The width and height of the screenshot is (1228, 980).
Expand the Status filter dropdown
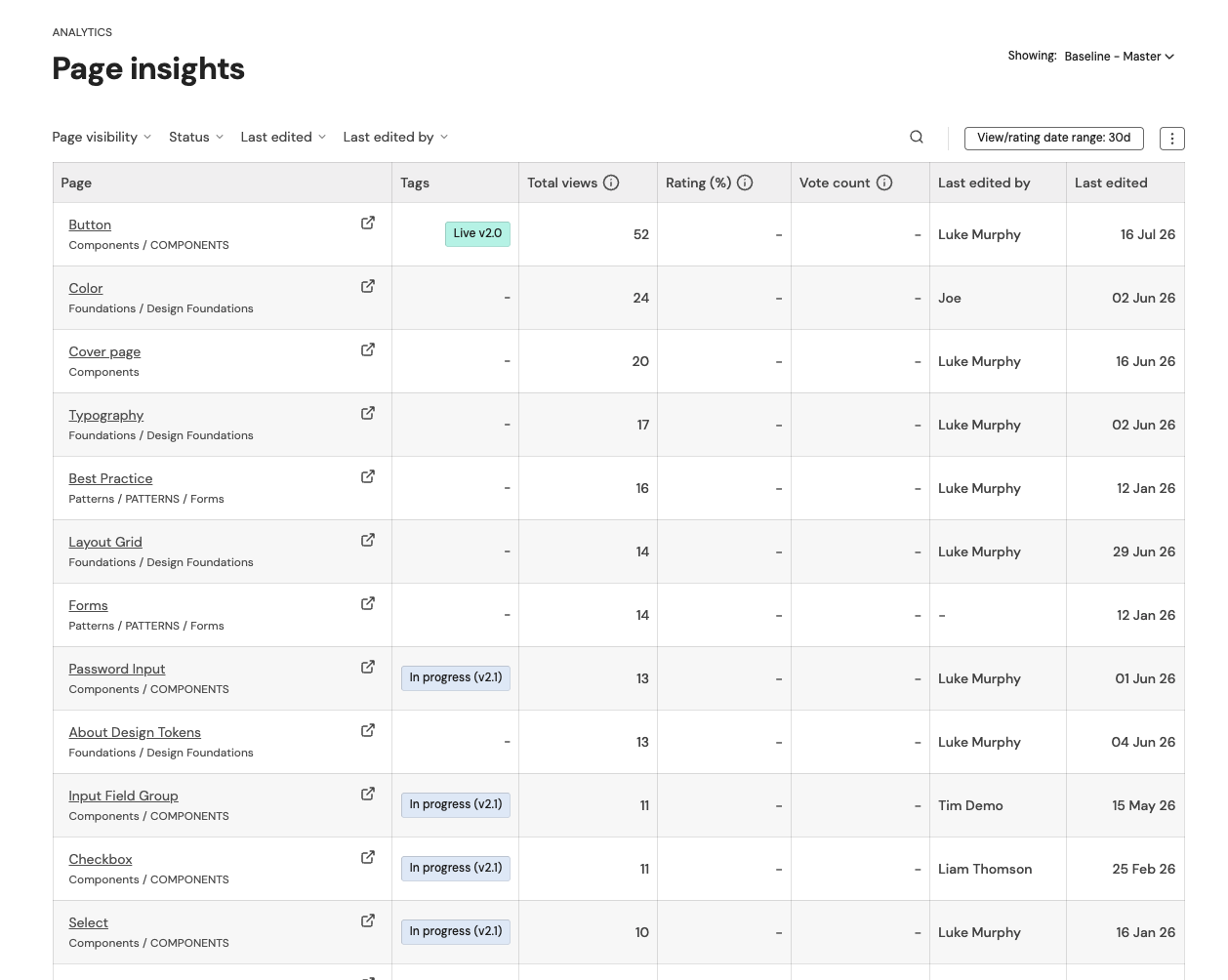pyautogui.click(x=196, y=137)
